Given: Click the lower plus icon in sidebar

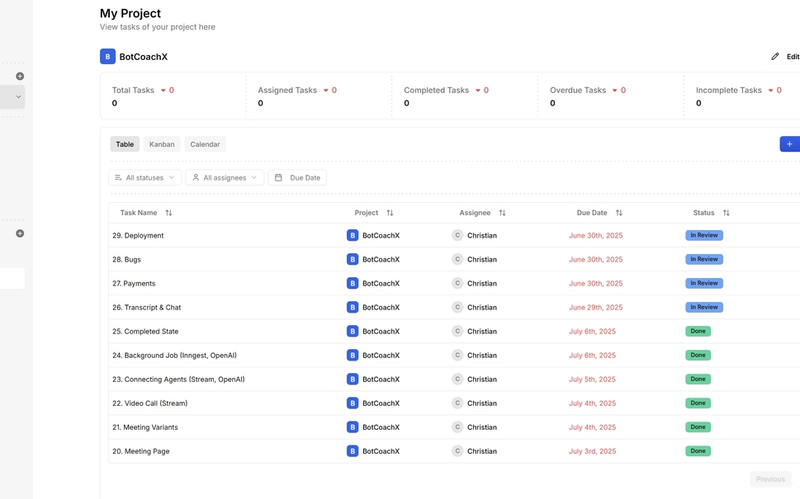Looking at the screenshot, I should [20, 233].
